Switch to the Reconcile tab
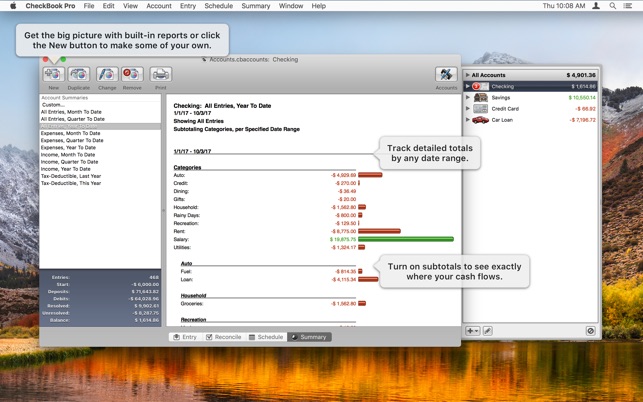 click(x=223, y=337)
